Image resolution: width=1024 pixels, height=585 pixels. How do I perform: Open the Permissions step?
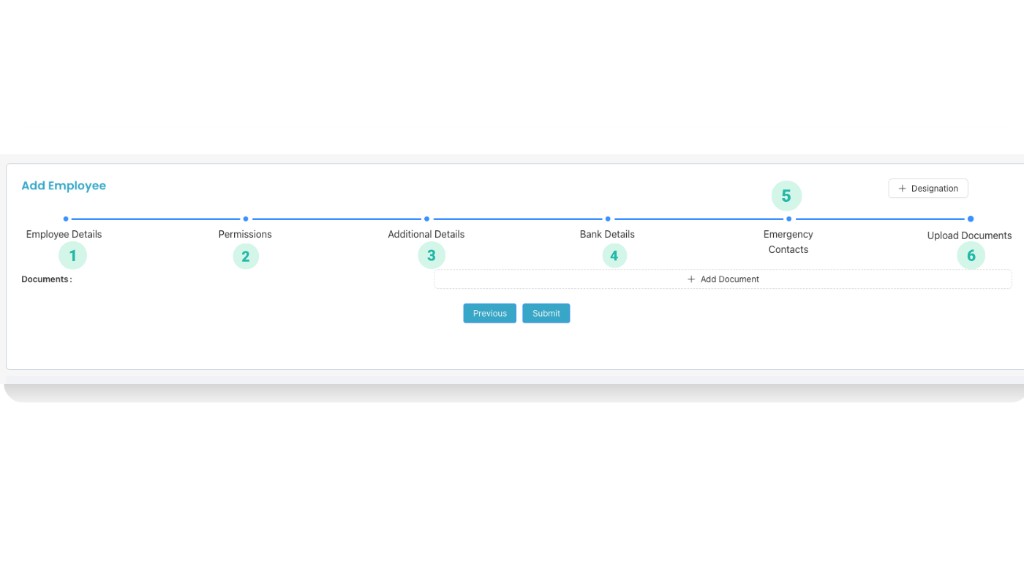coord(245,234)
